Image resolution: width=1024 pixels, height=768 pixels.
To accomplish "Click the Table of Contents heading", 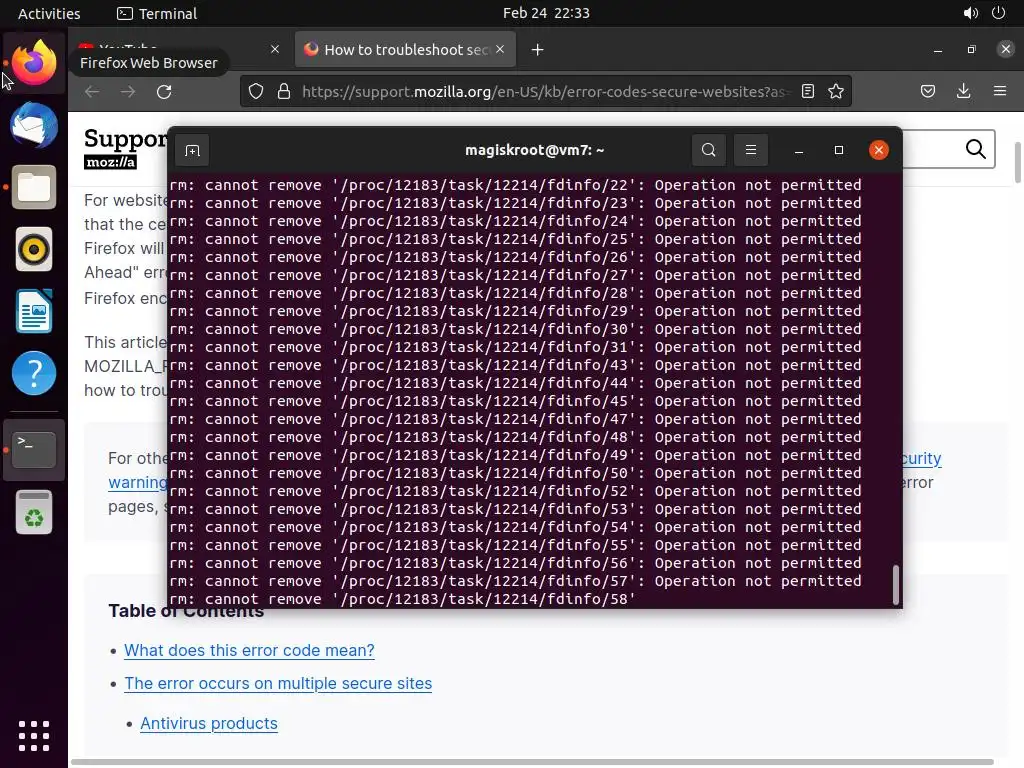I will [186, 611].
